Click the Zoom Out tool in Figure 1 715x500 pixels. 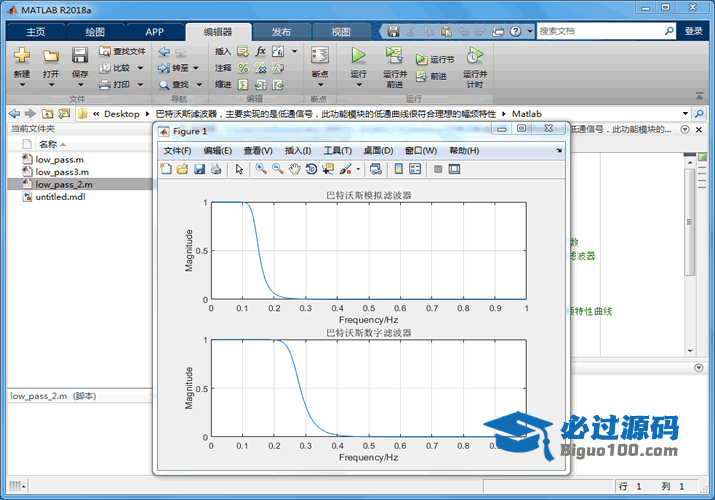[x=278, y=169]
